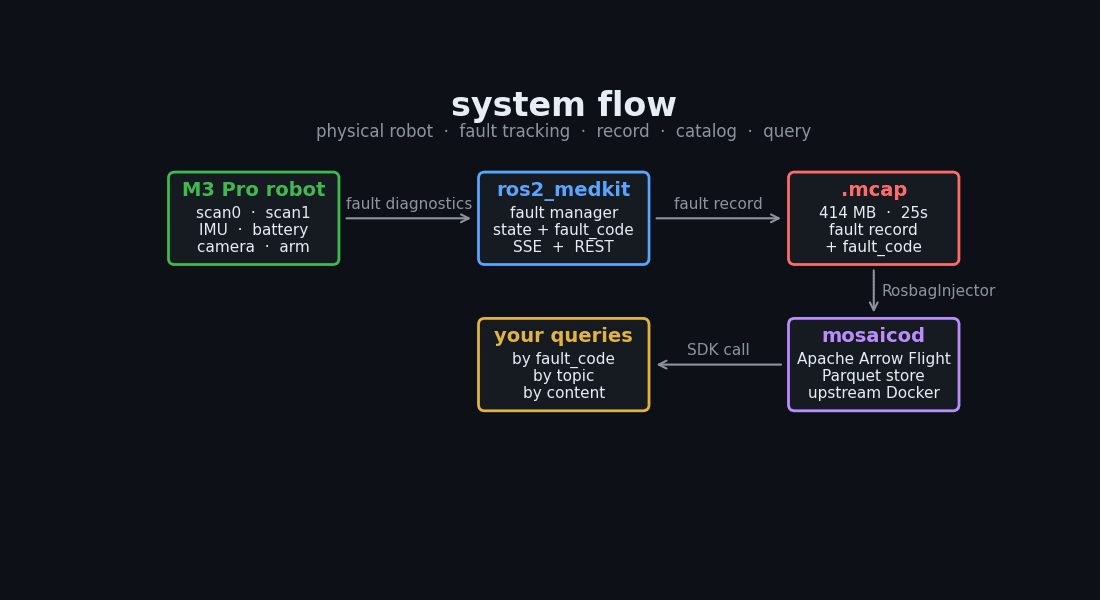Click the 'by content' line
Screen dimensions: 1100x600
tap(563, 393)
